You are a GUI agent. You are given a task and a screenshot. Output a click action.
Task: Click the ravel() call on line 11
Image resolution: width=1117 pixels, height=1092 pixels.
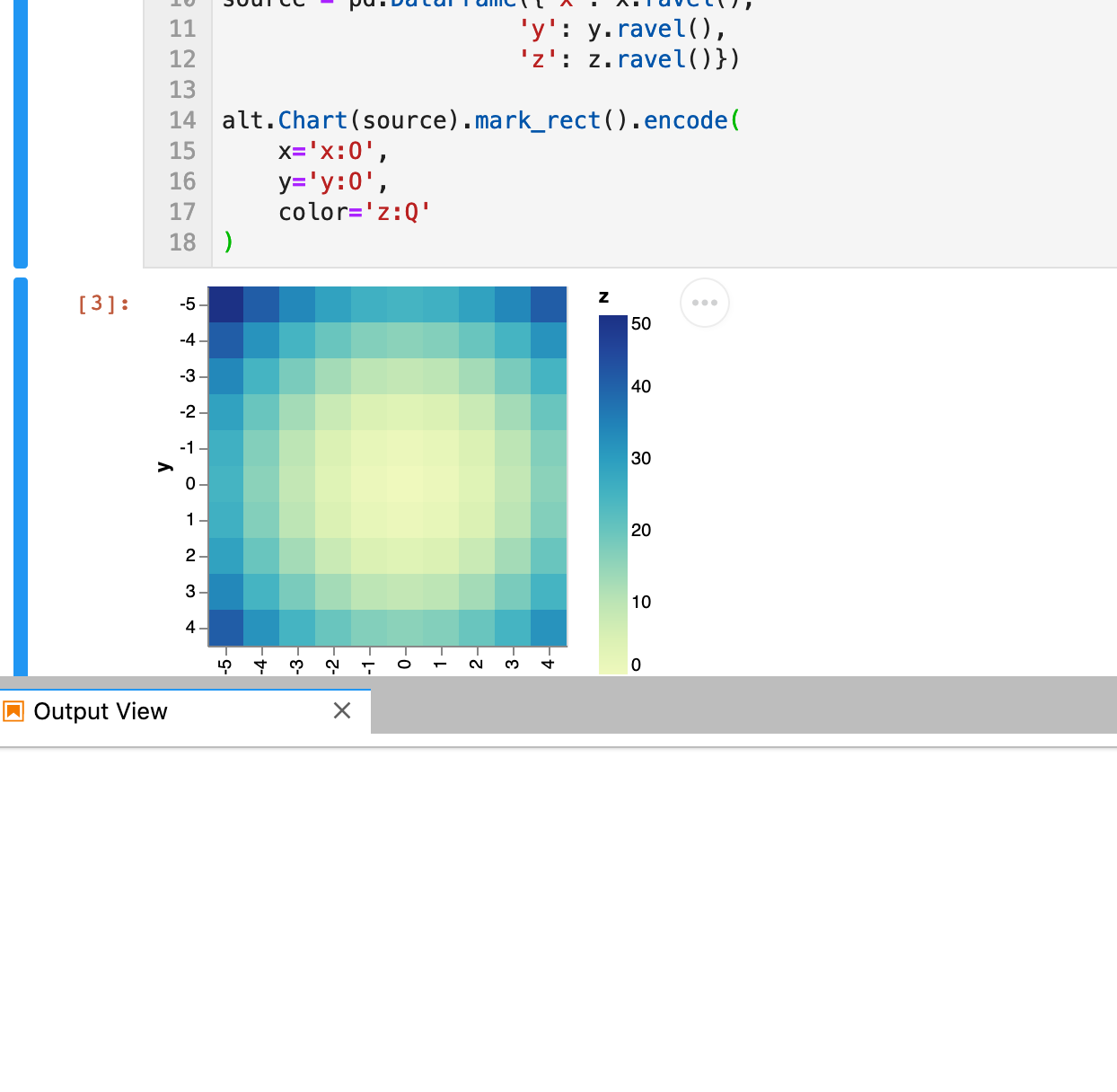[653, 29]
